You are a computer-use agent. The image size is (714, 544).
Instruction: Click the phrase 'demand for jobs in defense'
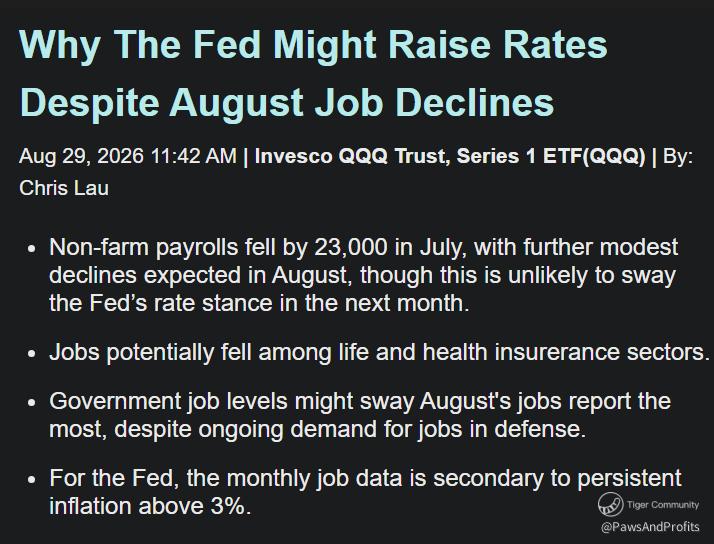(x=437, y=429)
